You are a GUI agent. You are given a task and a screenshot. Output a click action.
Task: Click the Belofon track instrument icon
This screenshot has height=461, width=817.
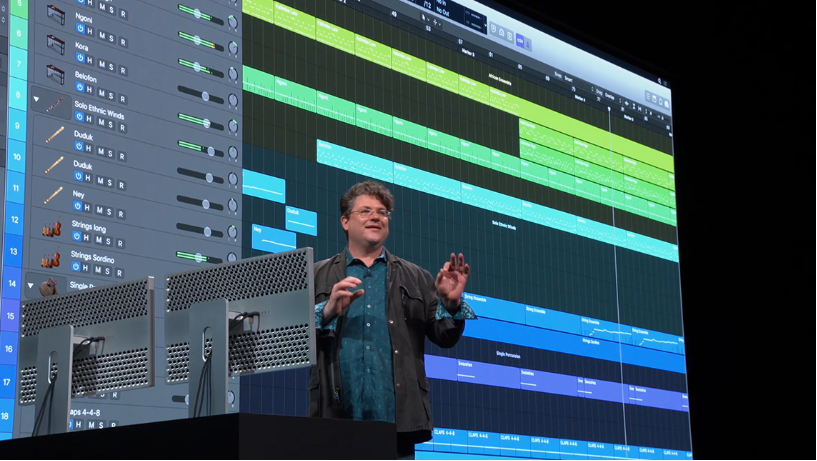click(55, 73)
